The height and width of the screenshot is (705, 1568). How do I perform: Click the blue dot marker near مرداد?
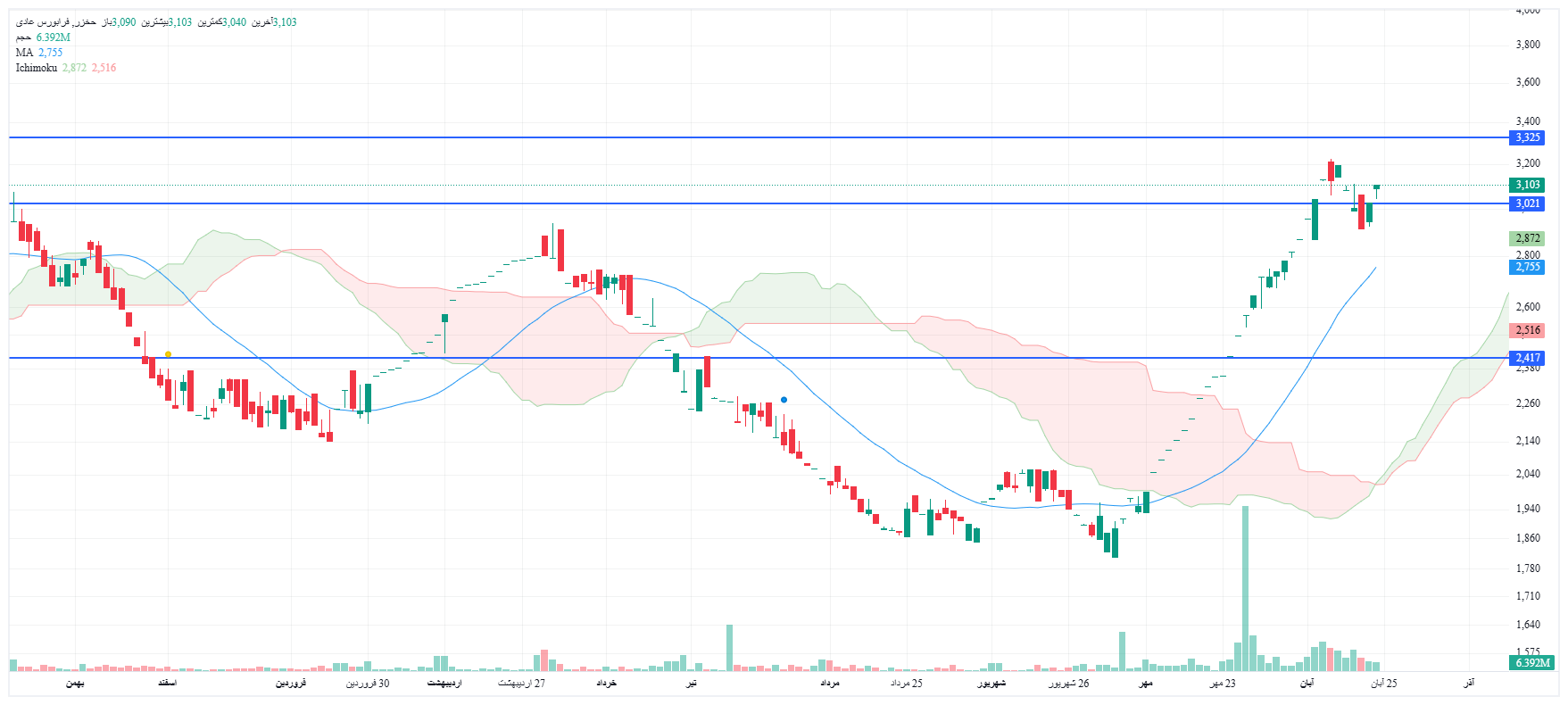point(784,400)
